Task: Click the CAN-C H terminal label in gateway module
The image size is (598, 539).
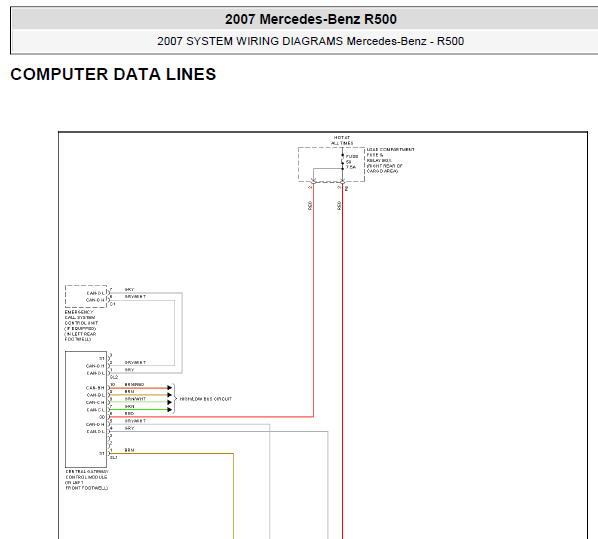Action: pos(95,402)
